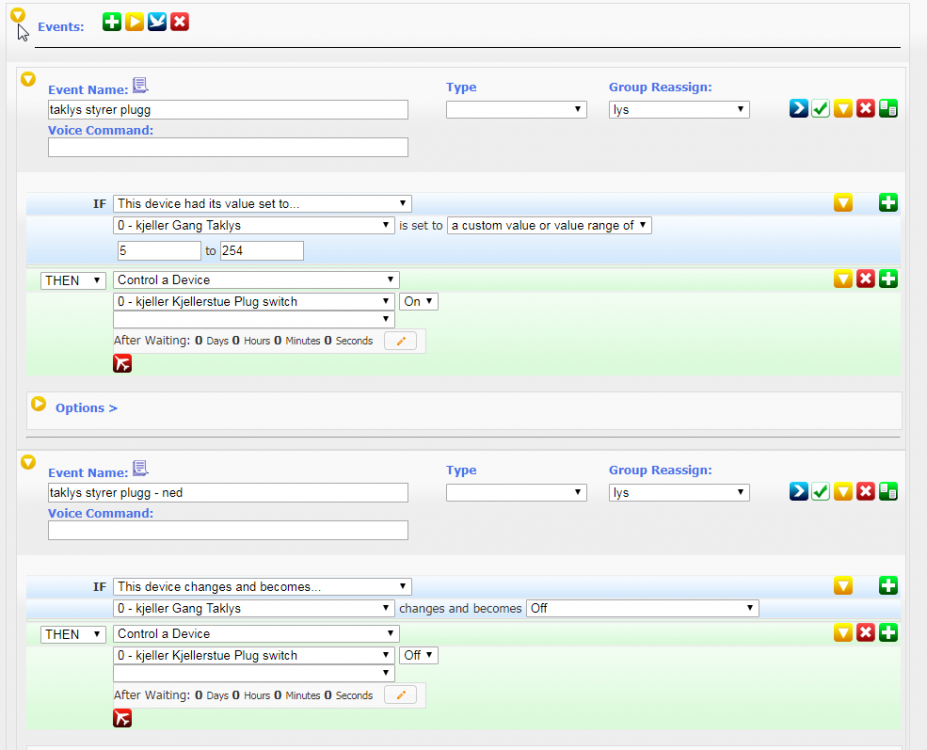This screenshot has height=750, width=927.
Task: Toggle green checkmark on 'taklys styrer plugg - ned'
Action: point(821,491)
